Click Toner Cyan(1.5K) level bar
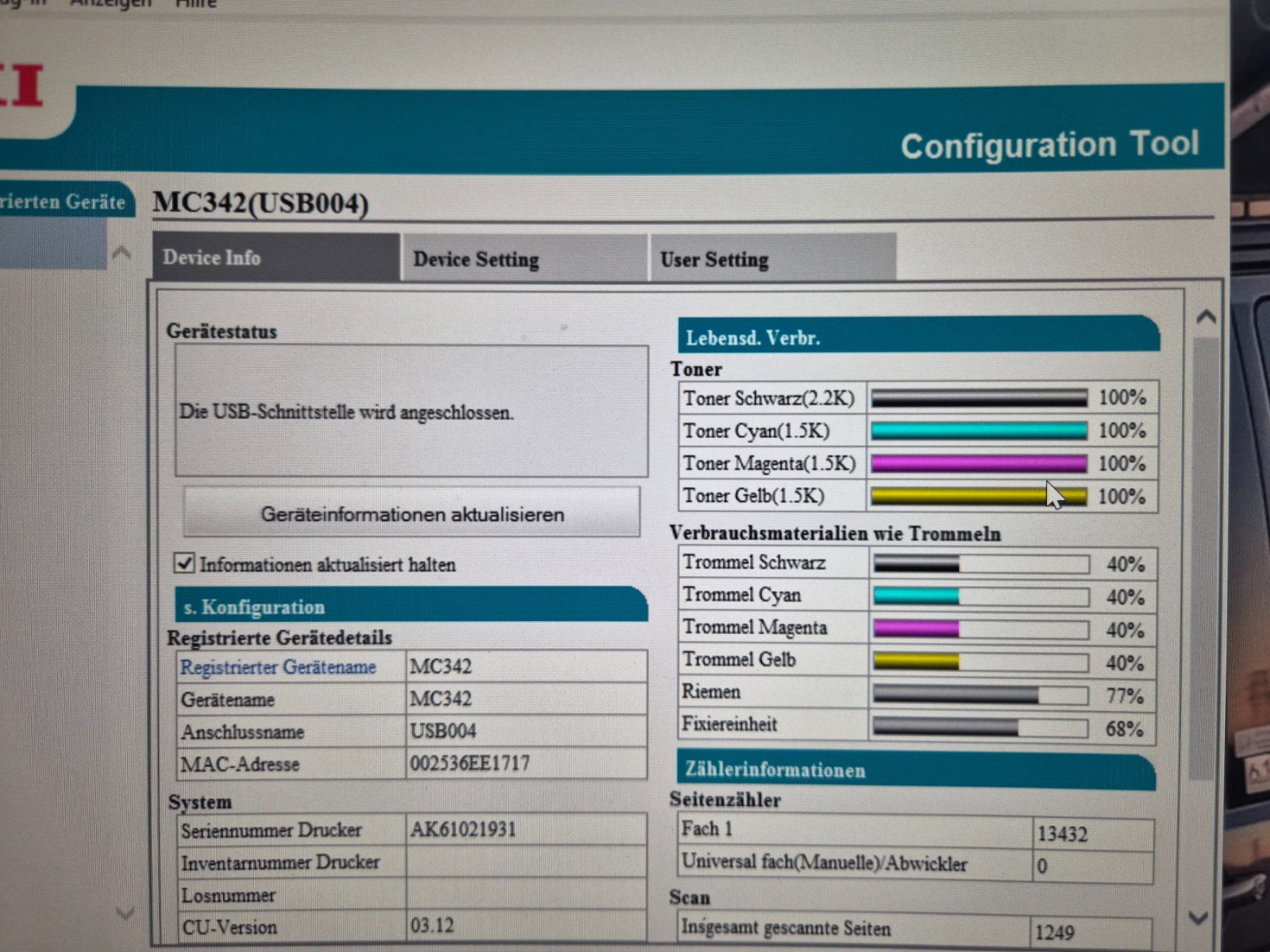The image size is (1270, 952). 979,431
